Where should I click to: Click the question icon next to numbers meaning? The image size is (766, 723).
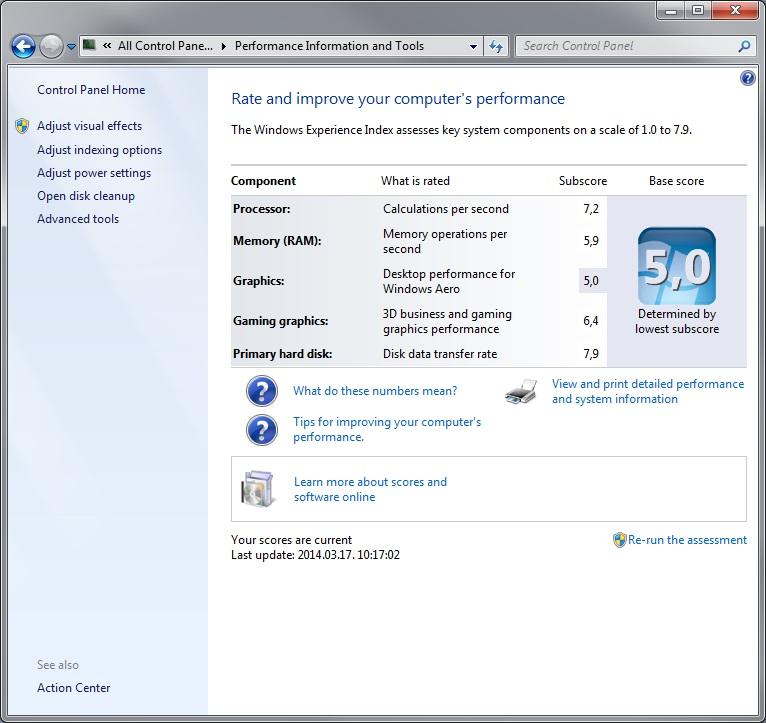tap(262, 391)
